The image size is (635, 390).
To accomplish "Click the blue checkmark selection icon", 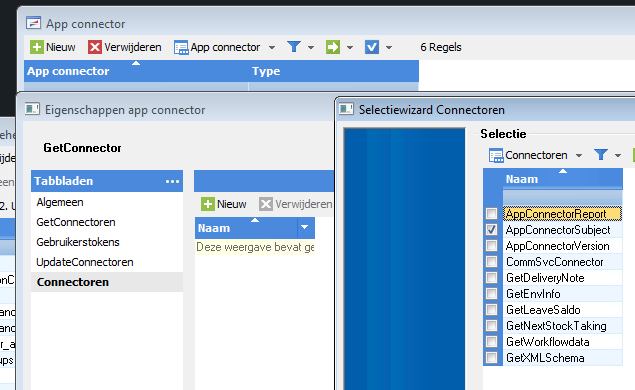I will click(x=371, y=47).
